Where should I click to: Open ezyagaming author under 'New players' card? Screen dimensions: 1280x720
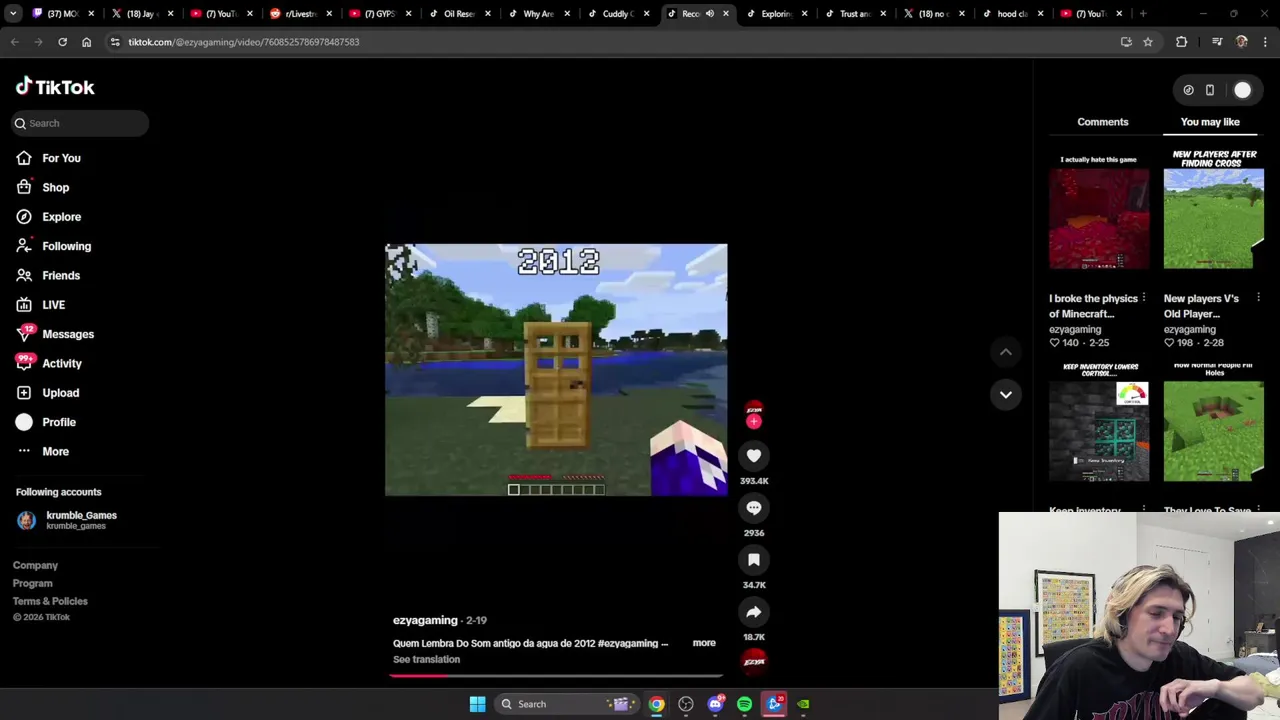[1189, 329]
